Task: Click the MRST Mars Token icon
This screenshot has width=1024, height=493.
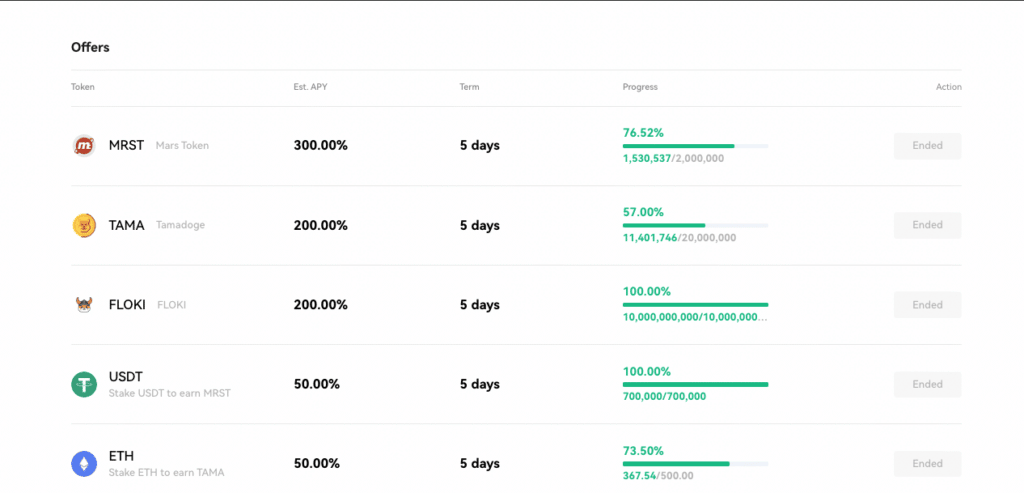Action: coord(84,146)
